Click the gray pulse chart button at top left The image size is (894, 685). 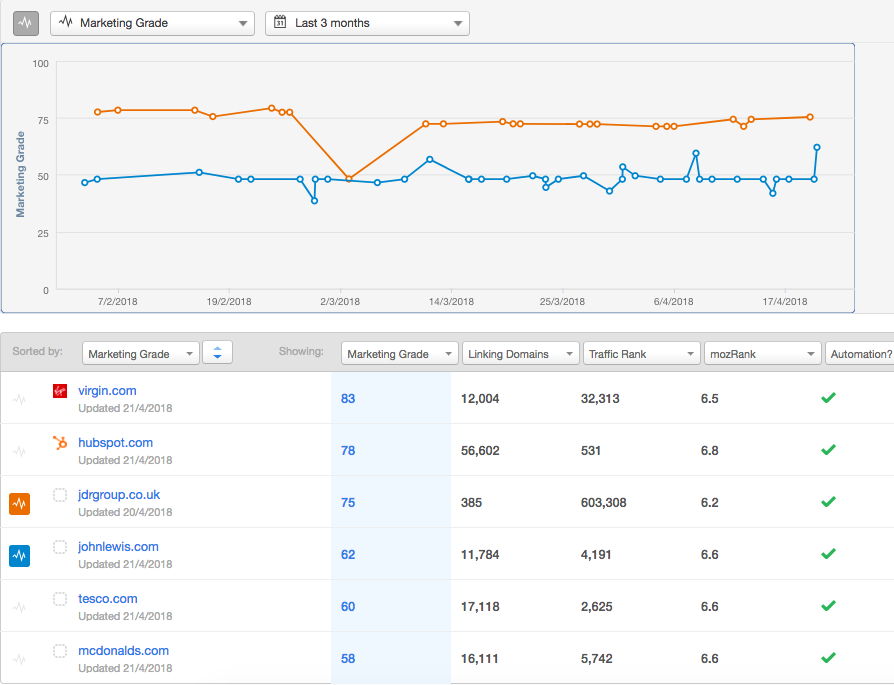point(26,23)
